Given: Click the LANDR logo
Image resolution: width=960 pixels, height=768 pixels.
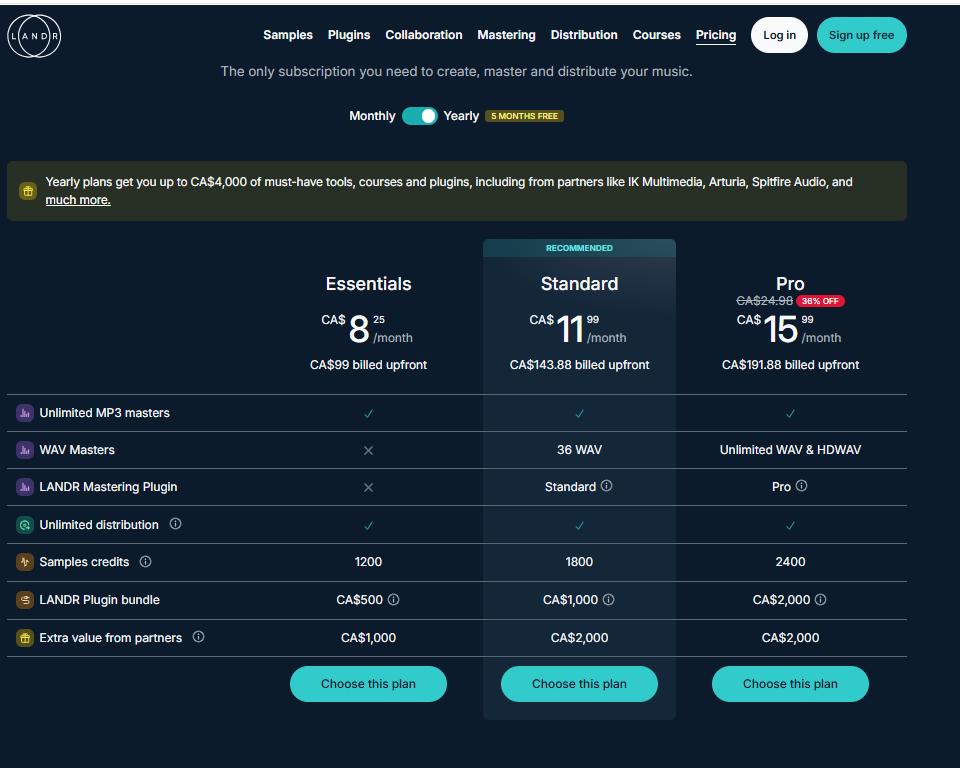Looking at the screenshot, I should click(34, 36).
